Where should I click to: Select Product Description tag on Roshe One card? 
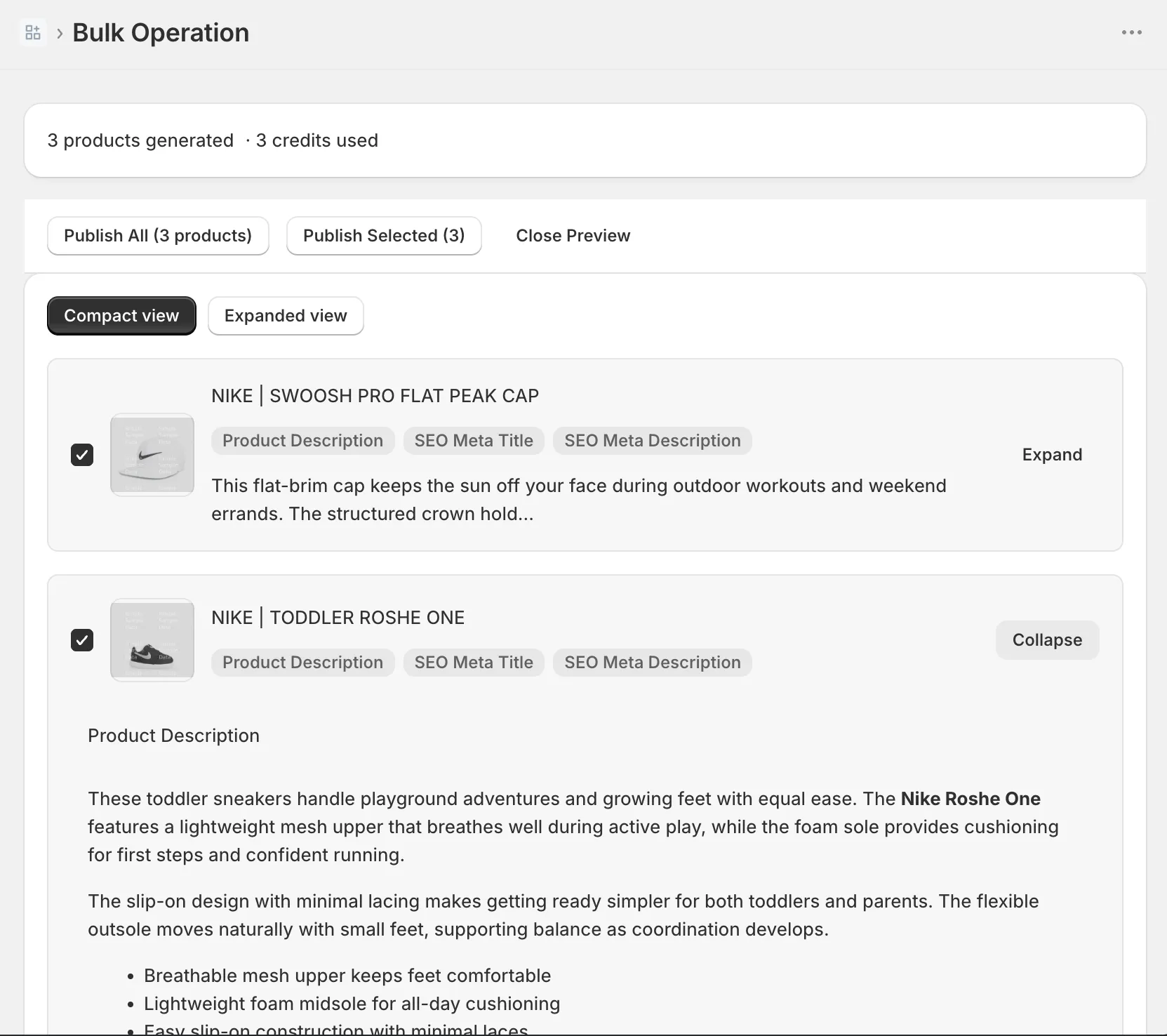tap(303, 663)
